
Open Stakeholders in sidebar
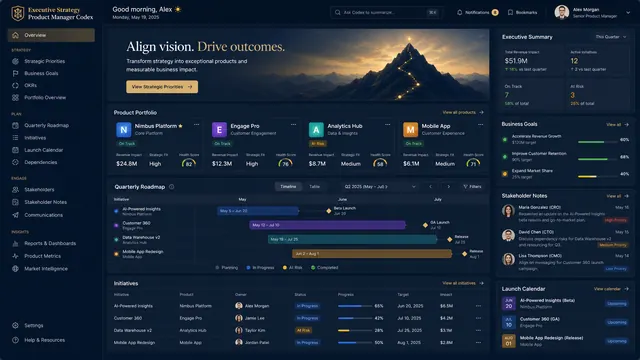[x=39, y=189]
